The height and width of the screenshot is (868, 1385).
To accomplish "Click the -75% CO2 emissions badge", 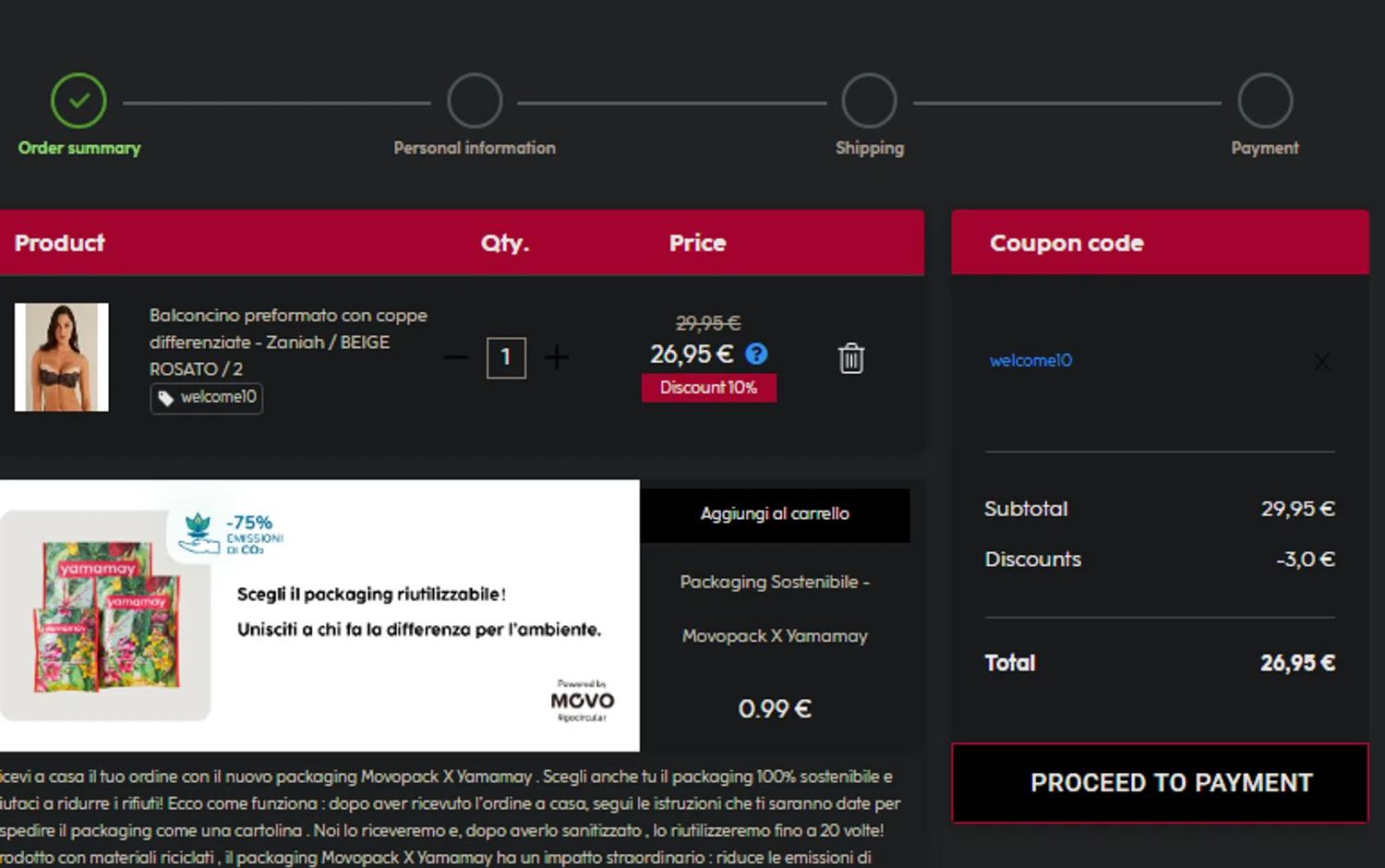I will click(232, 535).
